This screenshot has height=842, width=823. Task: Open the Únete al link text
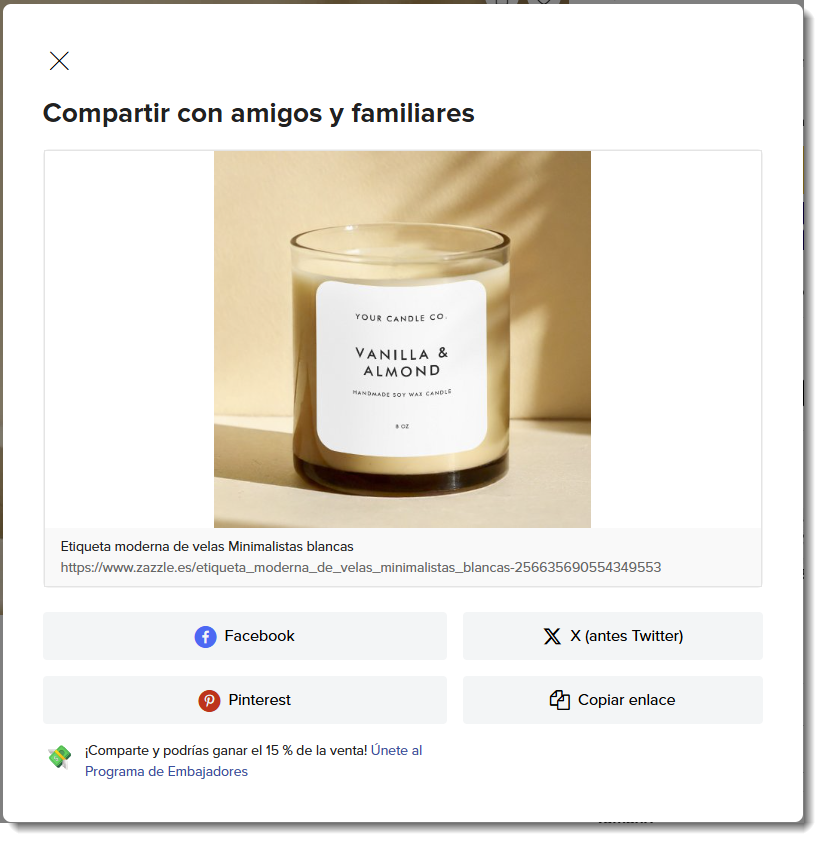[x=396, y=750]
